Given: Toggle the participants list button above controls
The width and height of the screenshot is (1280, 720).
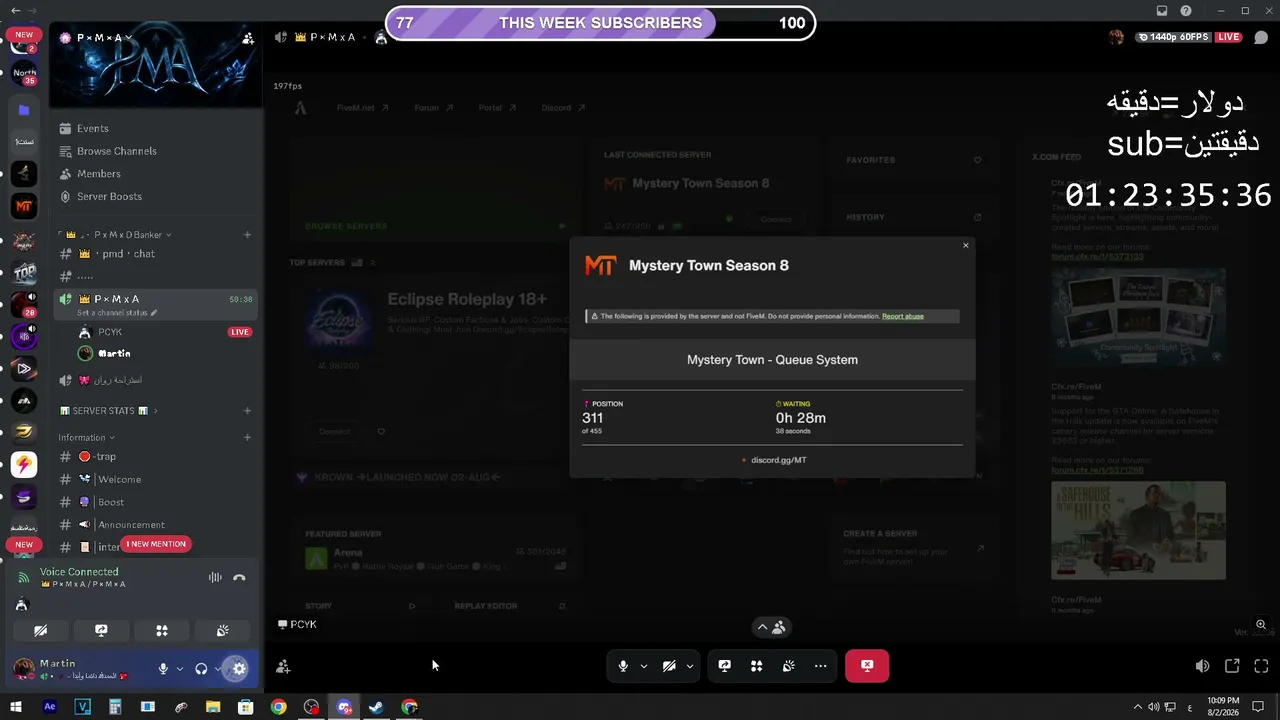Looking at the screenshot, I should 771,627.
